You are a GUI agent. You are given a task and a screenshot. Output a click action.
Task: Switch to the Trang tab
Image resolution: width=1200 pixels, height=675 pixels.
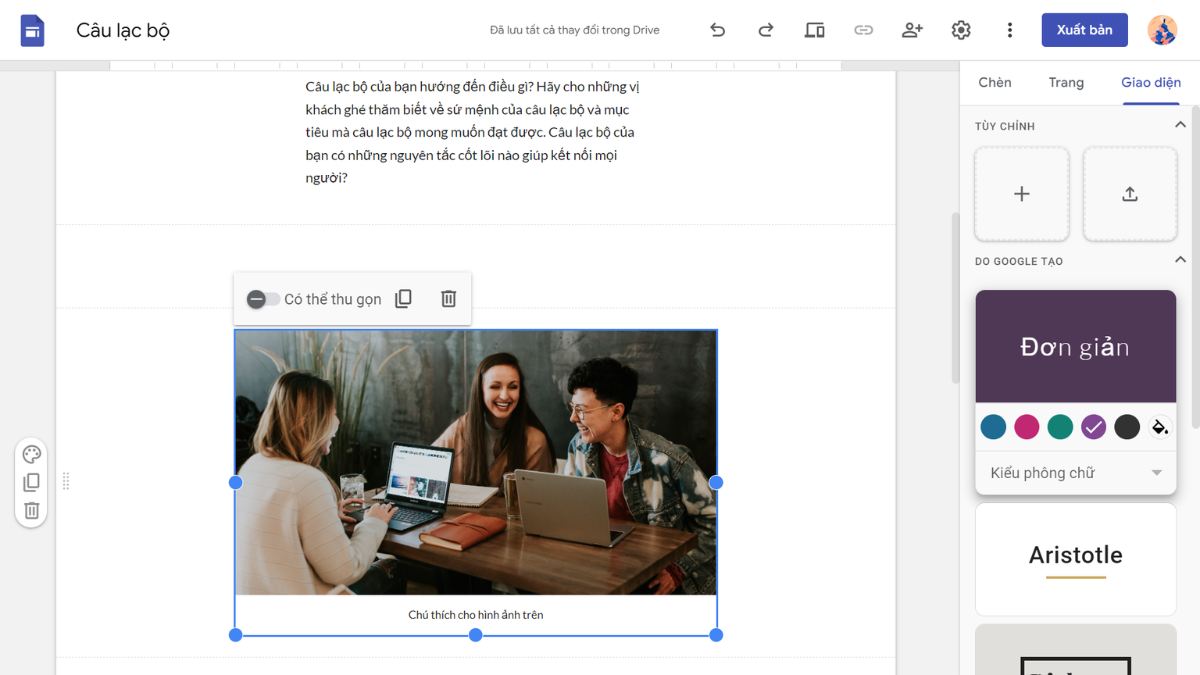click(1066, 83)
